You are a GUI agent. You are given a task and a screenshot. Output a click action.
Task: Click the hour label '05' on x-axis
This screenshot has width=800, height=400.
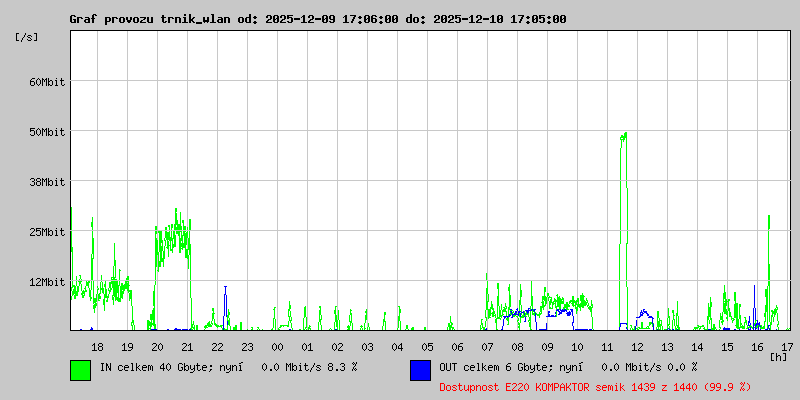[x=428, y=347]
